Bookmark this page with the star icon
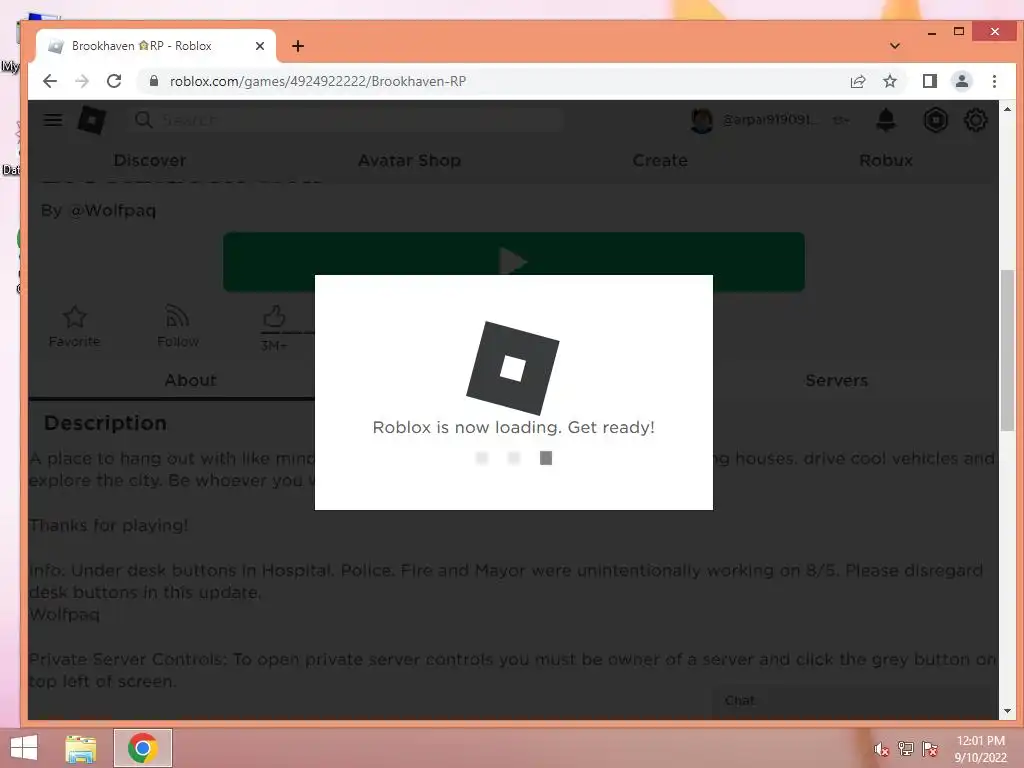Screen dimensions: 1024x768 coord(889,81)
